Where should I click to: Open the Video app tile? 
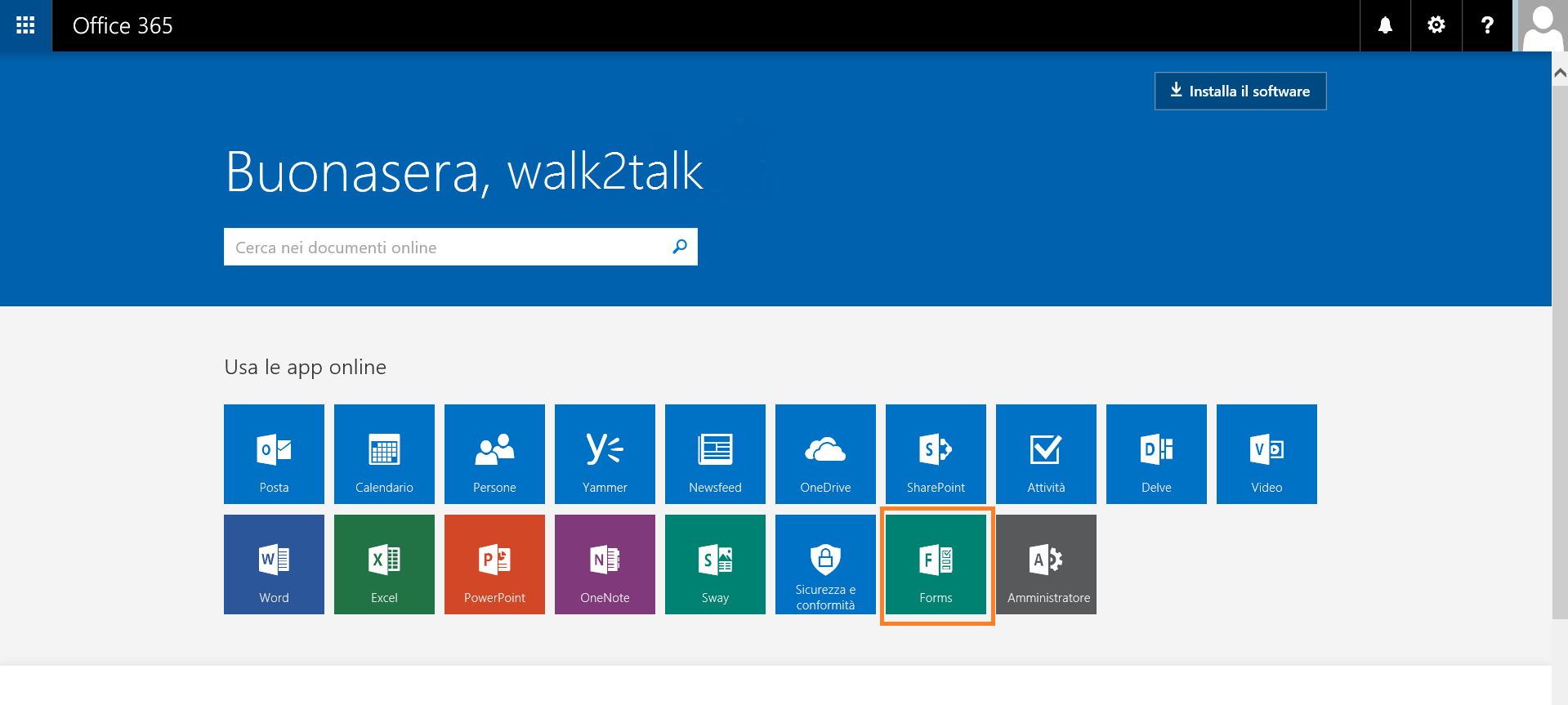coord(1266,454)
